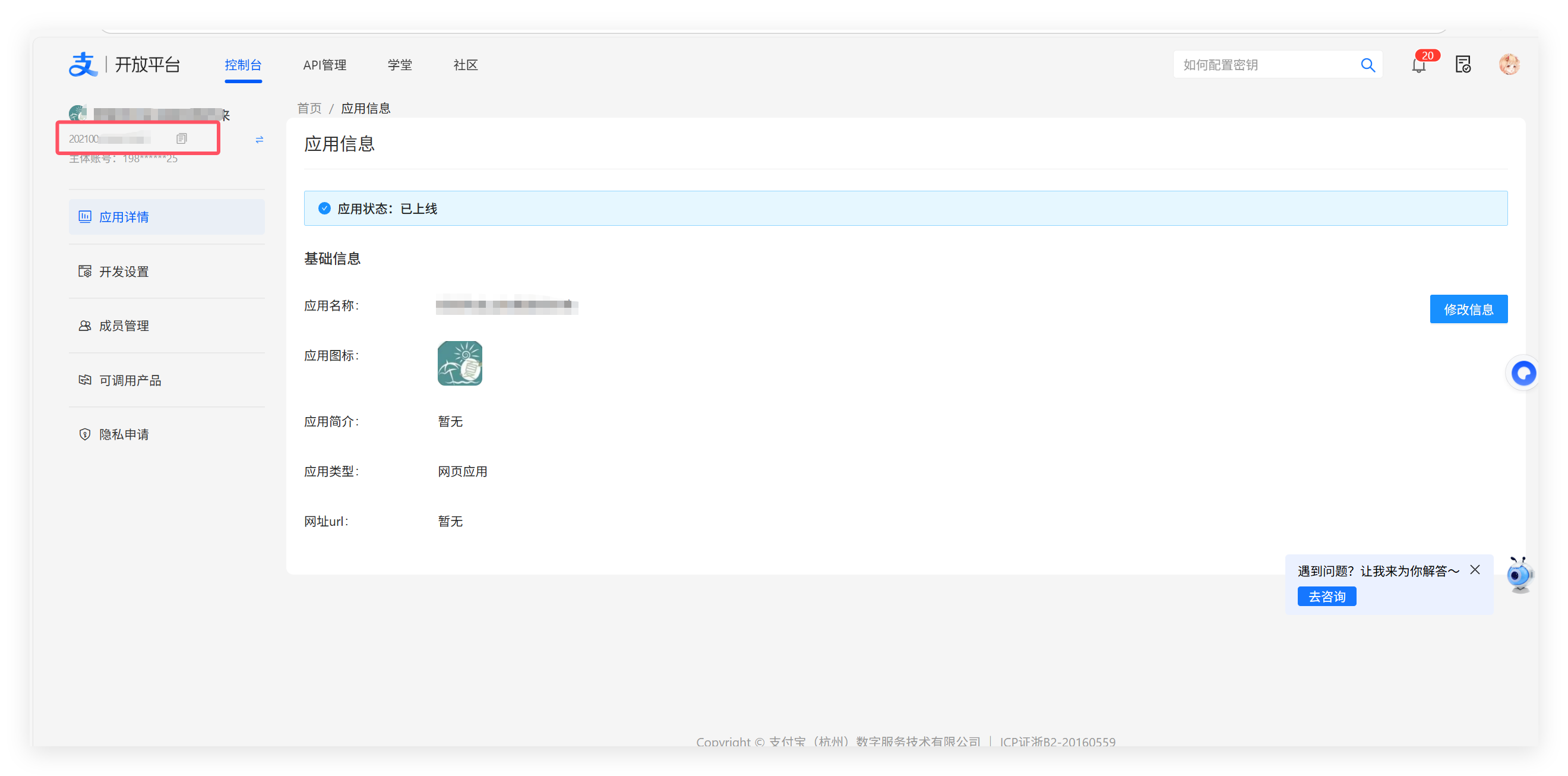Click the robot assistant mascot icon
The width and height of the screenshot is (1568, 776).
1519,575
